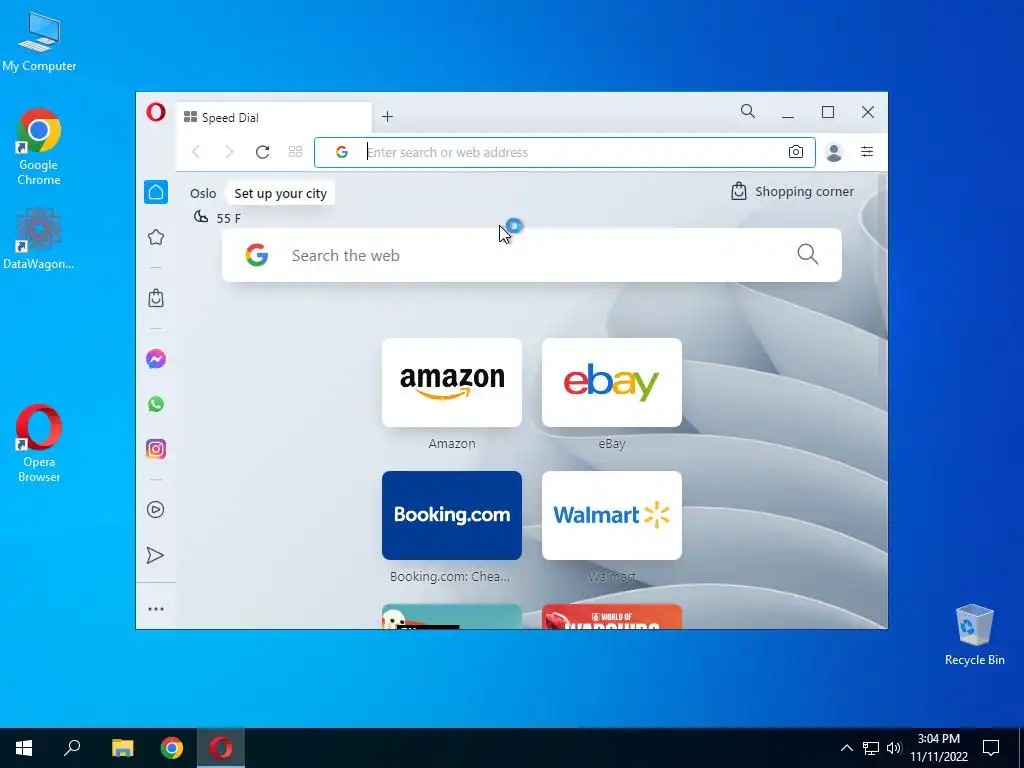
Task: Click the network tray icon
Action: (x=871, y=748)
